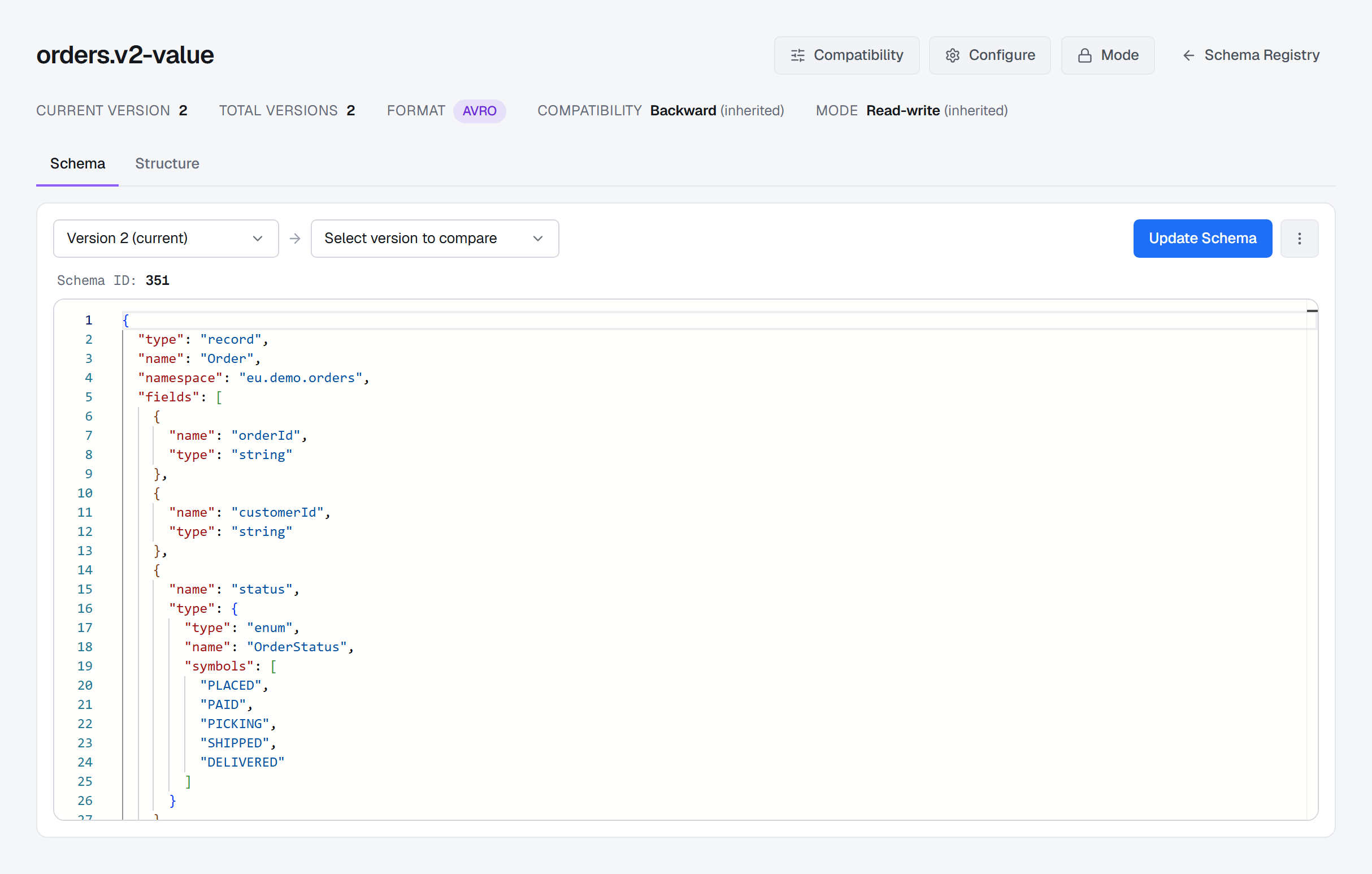Click the Total Versions label
1372x874 pixels.
[x=278, y=111]
